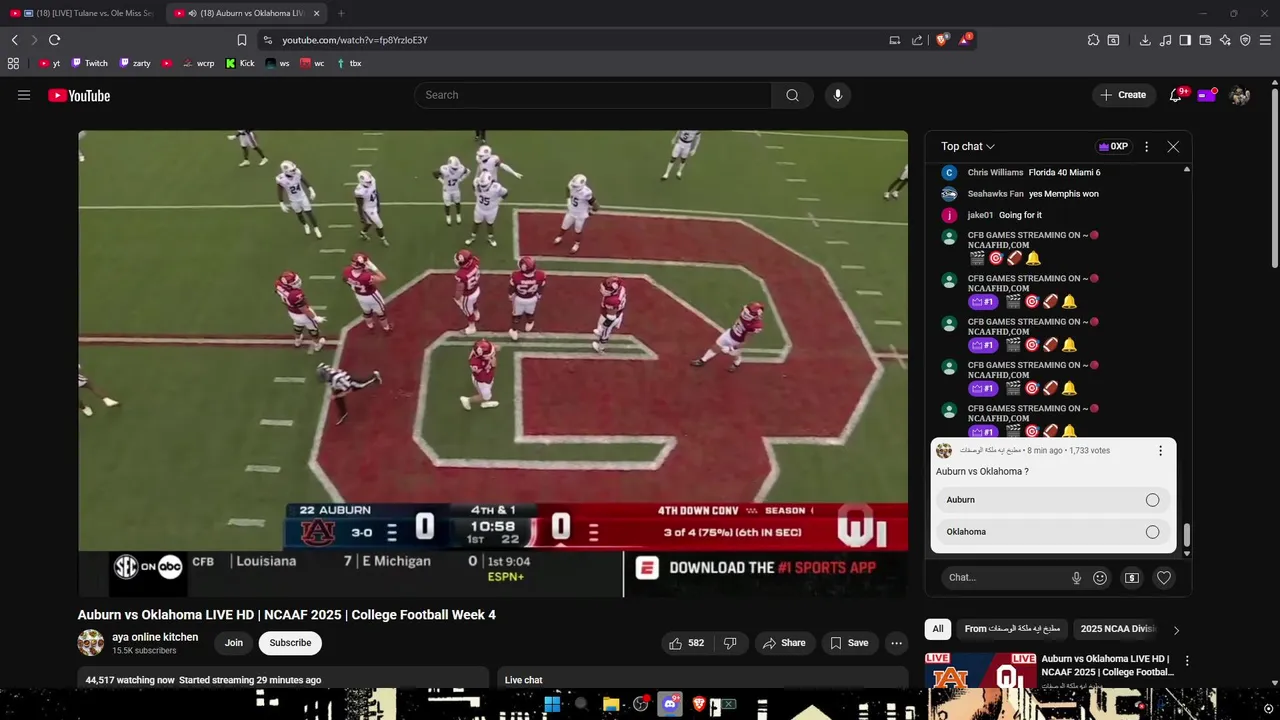Open chat emoji picker

[x=1100, y=577]
